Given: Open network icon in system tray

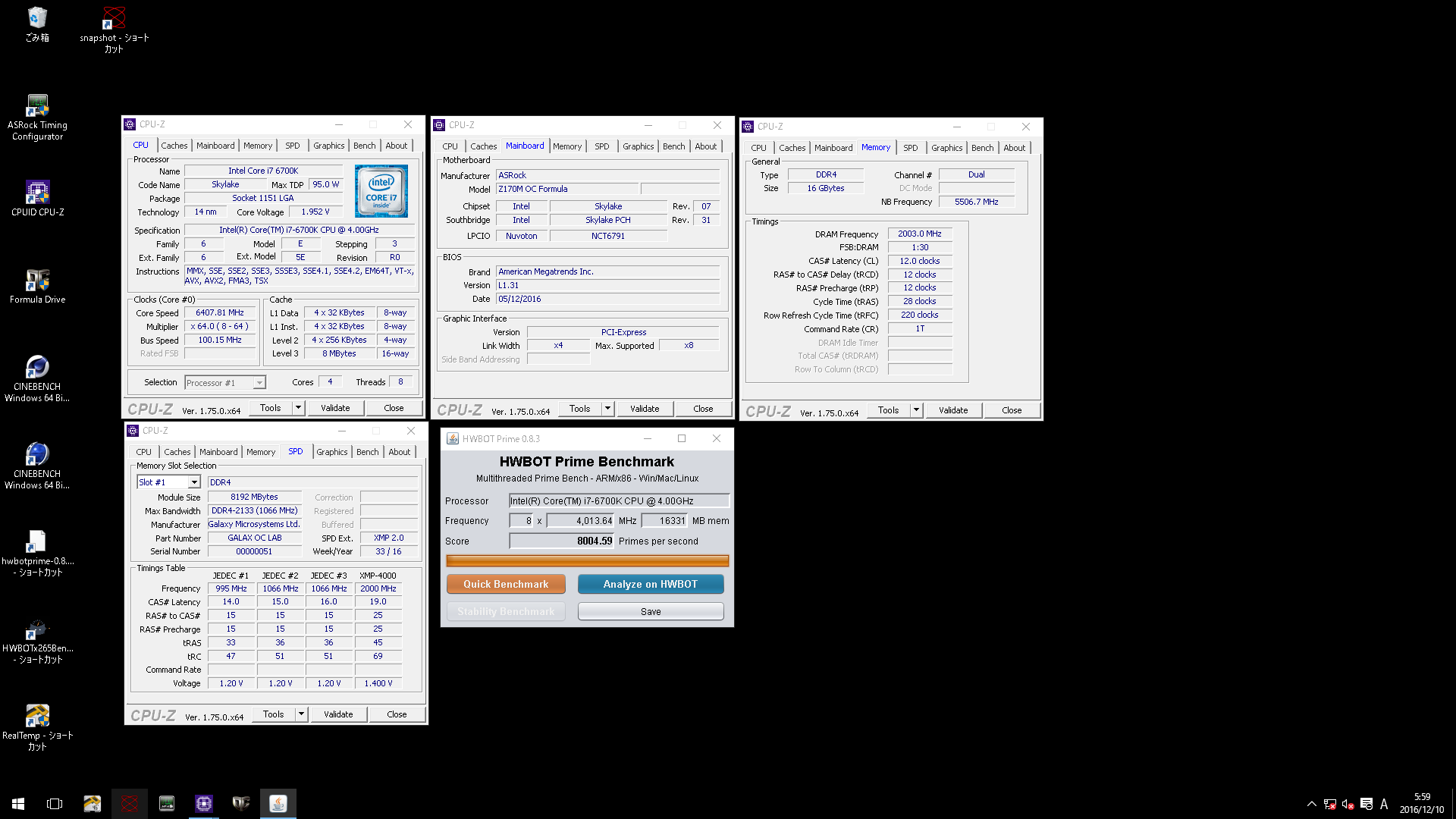Looking at the screenshot, I should [x=1329, y=804].
